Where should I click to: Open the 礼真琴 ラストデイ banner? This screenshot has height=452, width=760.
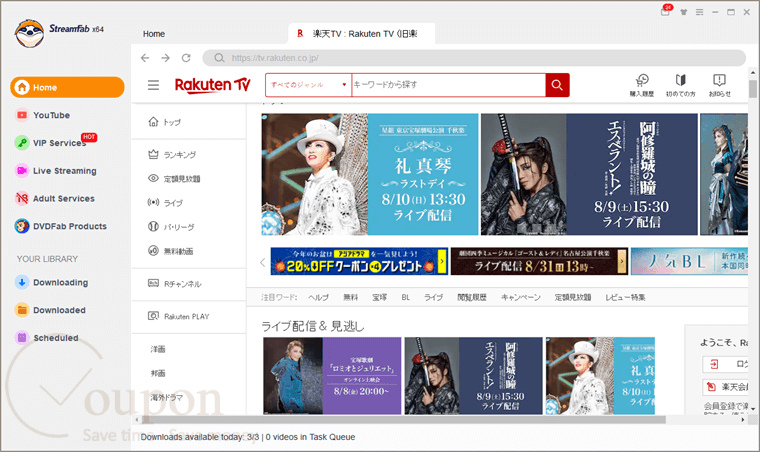click(370, 174)
